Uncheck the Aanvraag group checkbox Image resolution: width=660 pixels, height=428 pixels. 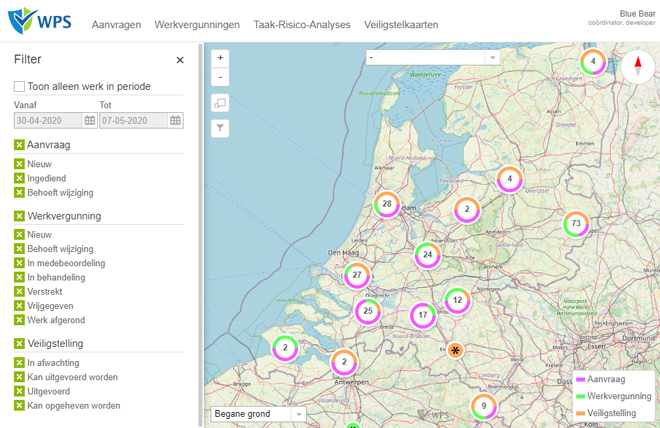(x=19, y=145)
